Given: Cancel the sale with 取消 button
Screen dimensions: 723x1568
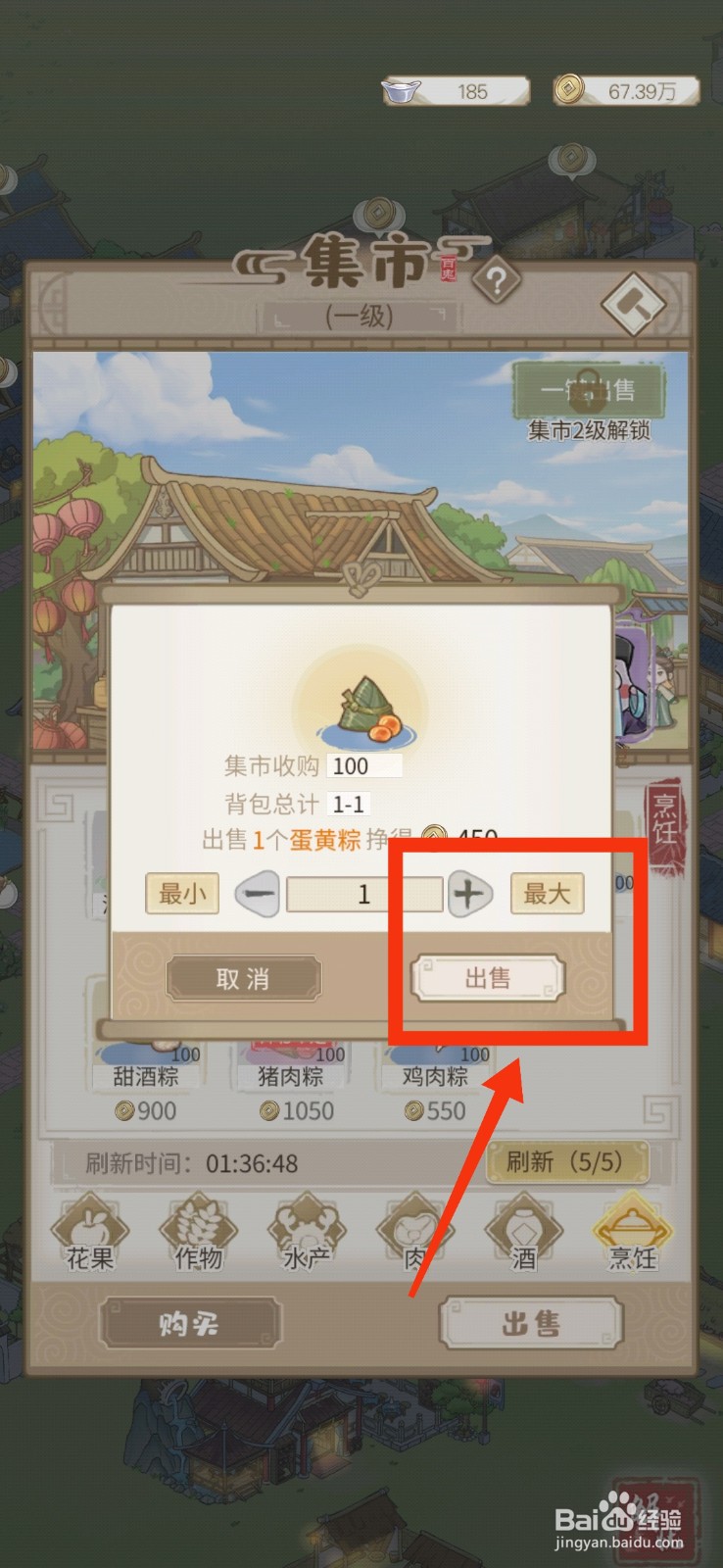Looking at the screenshot, I should 243,978.
